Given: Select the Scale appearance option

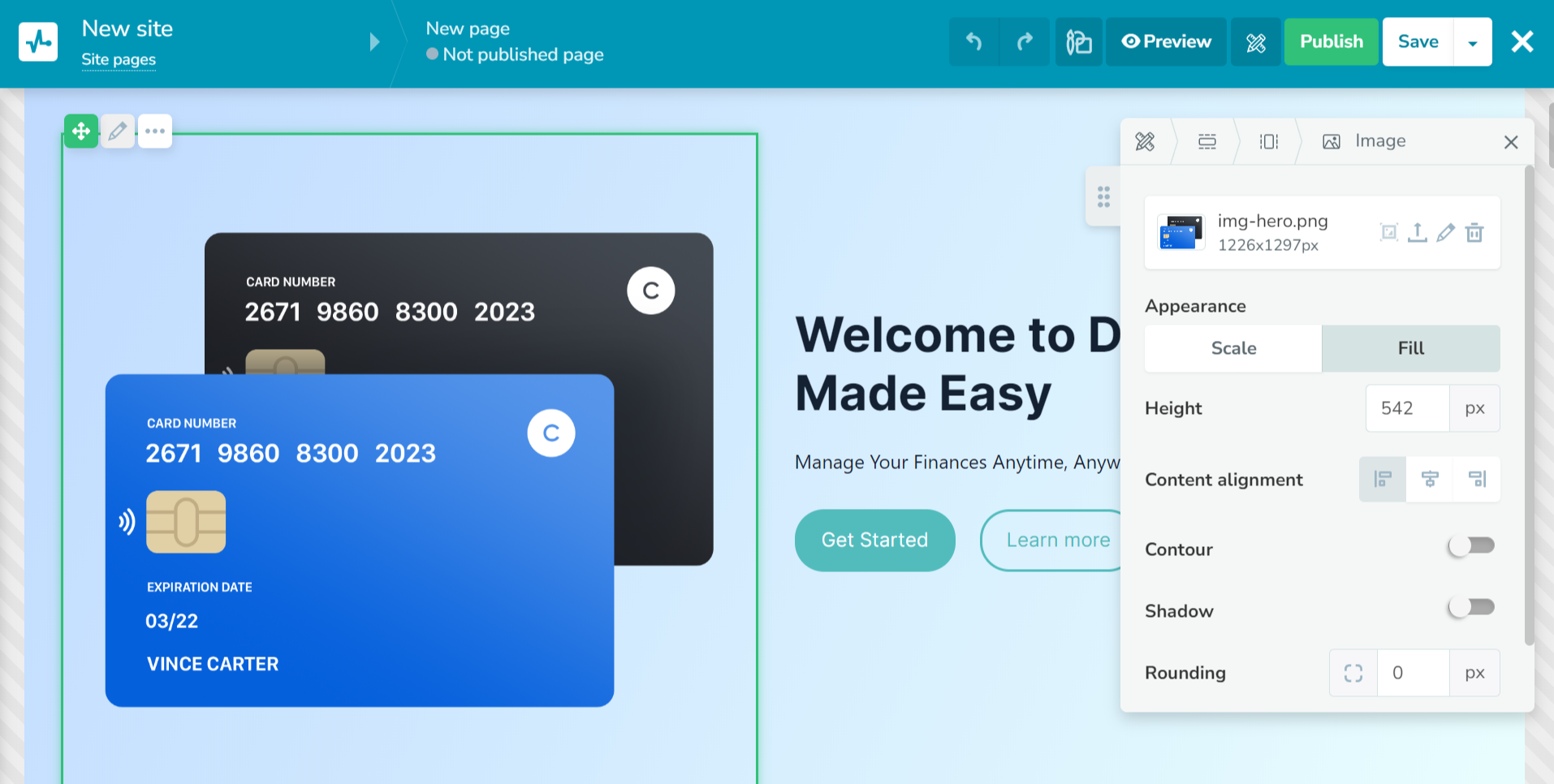Looking at the screenshot, I should click(x=1233, y=348).
